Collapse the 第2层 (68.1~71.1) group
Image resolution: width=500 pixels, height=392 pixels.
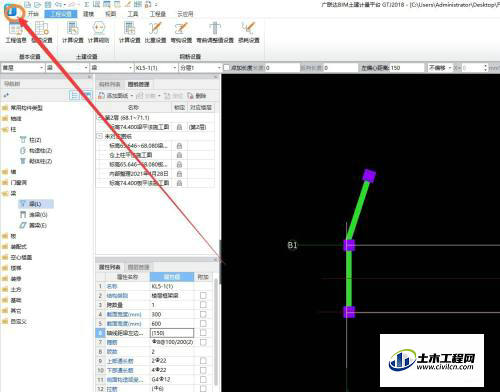pyautogui.click(x=100, y=118)
